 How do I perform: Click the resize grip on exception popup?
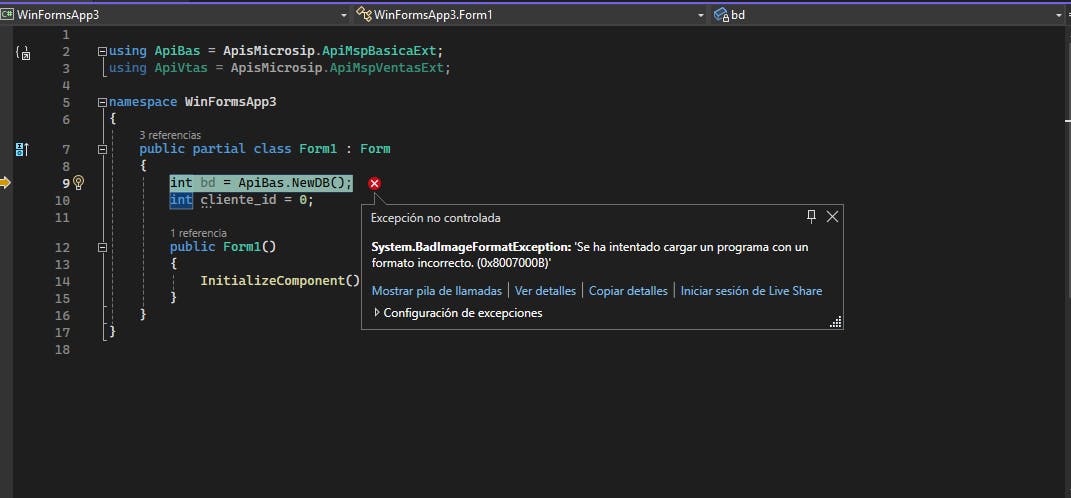pos(835,321)
